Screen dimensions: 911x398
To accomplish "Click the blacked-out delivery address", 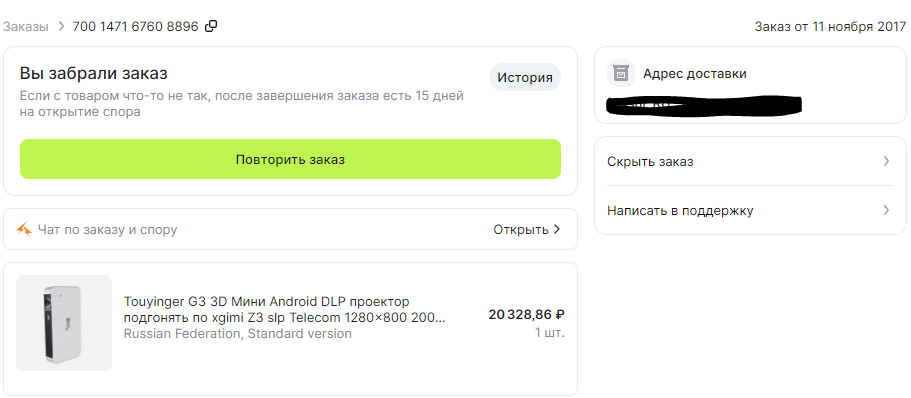I will pyautogui.click(x=704, y=105).
